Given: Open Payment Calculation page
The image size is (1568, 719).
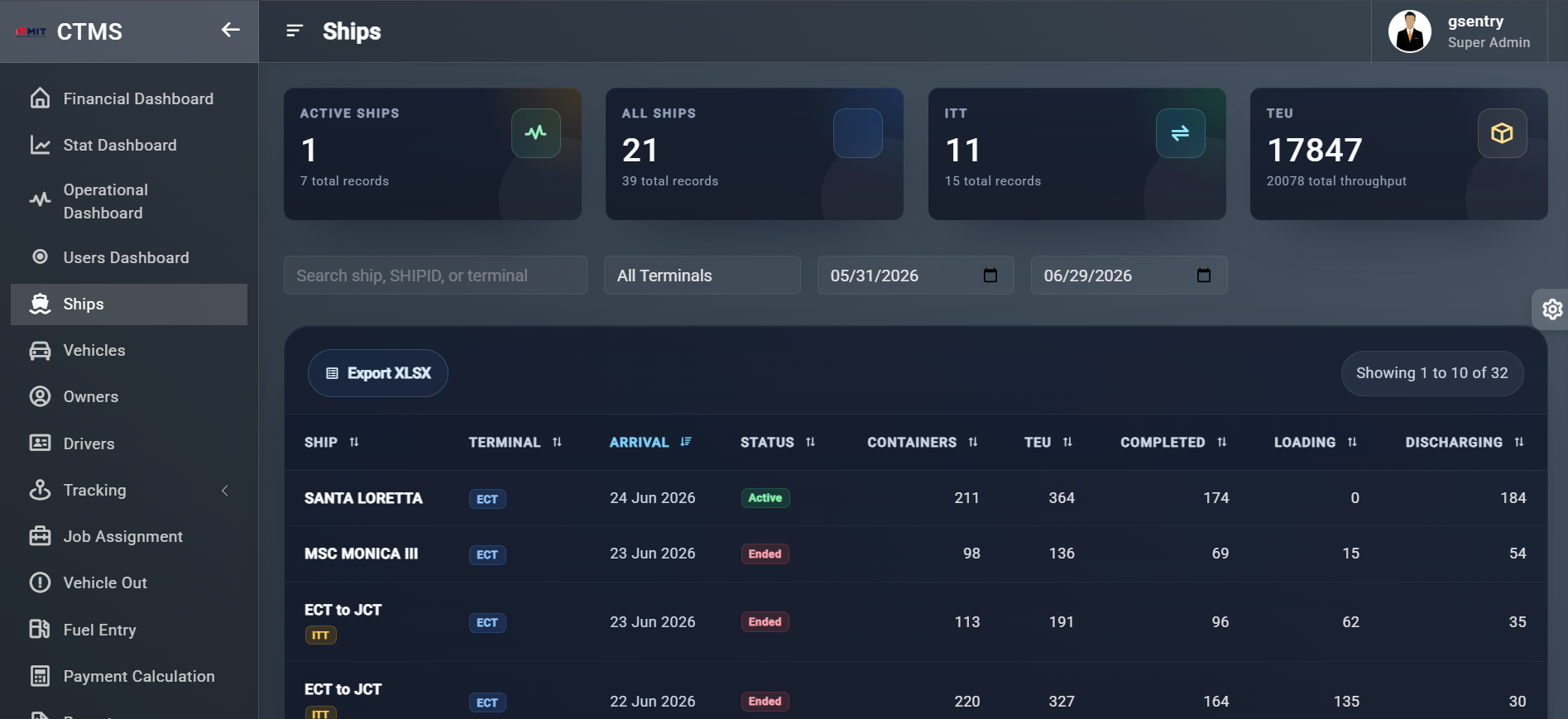Looking at the screenshot, I should tap(129, 676).
